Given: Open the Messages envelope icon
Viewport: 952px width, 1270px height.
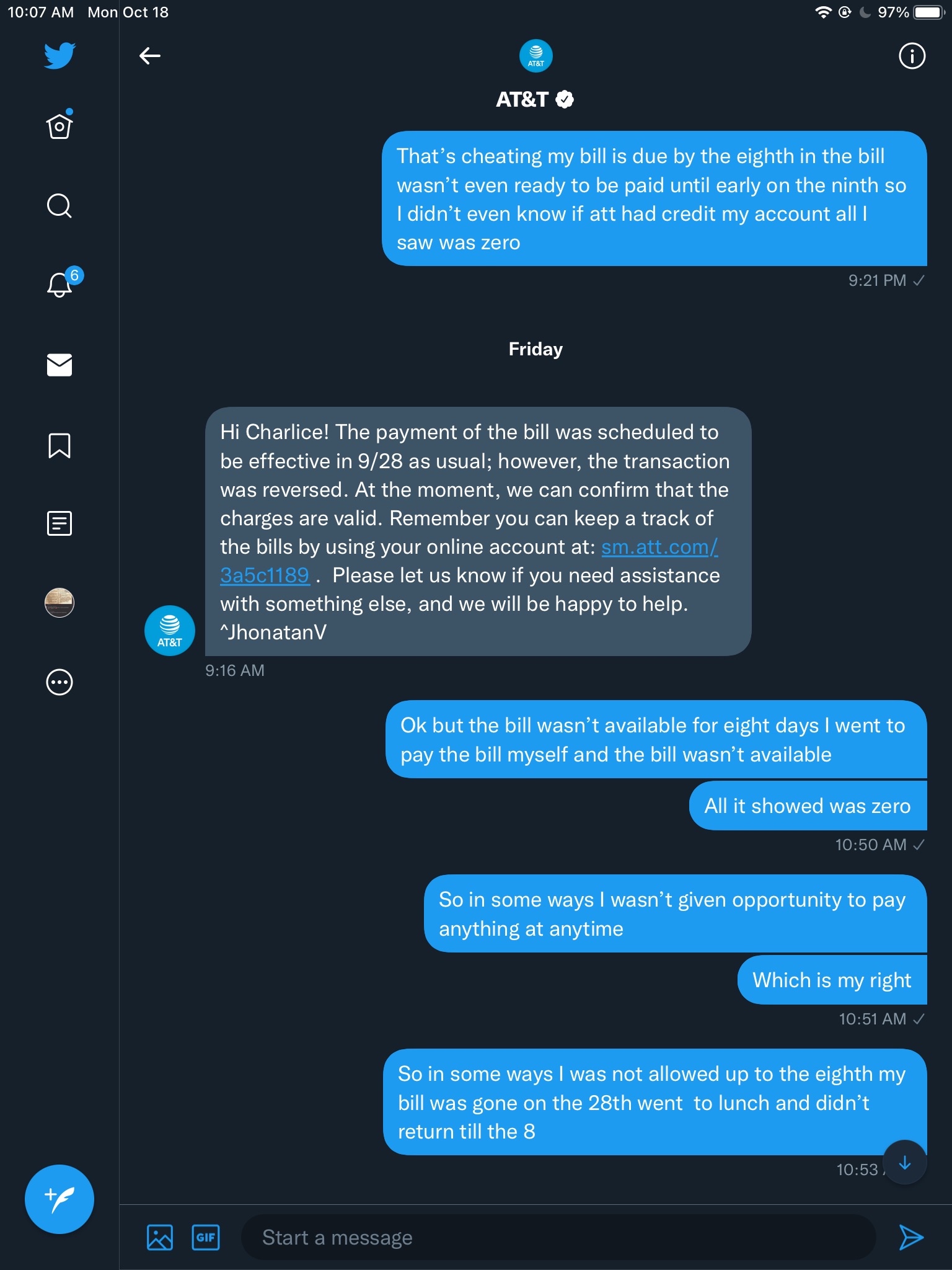Looking at the screenshot, I should [x=59, y=365].
